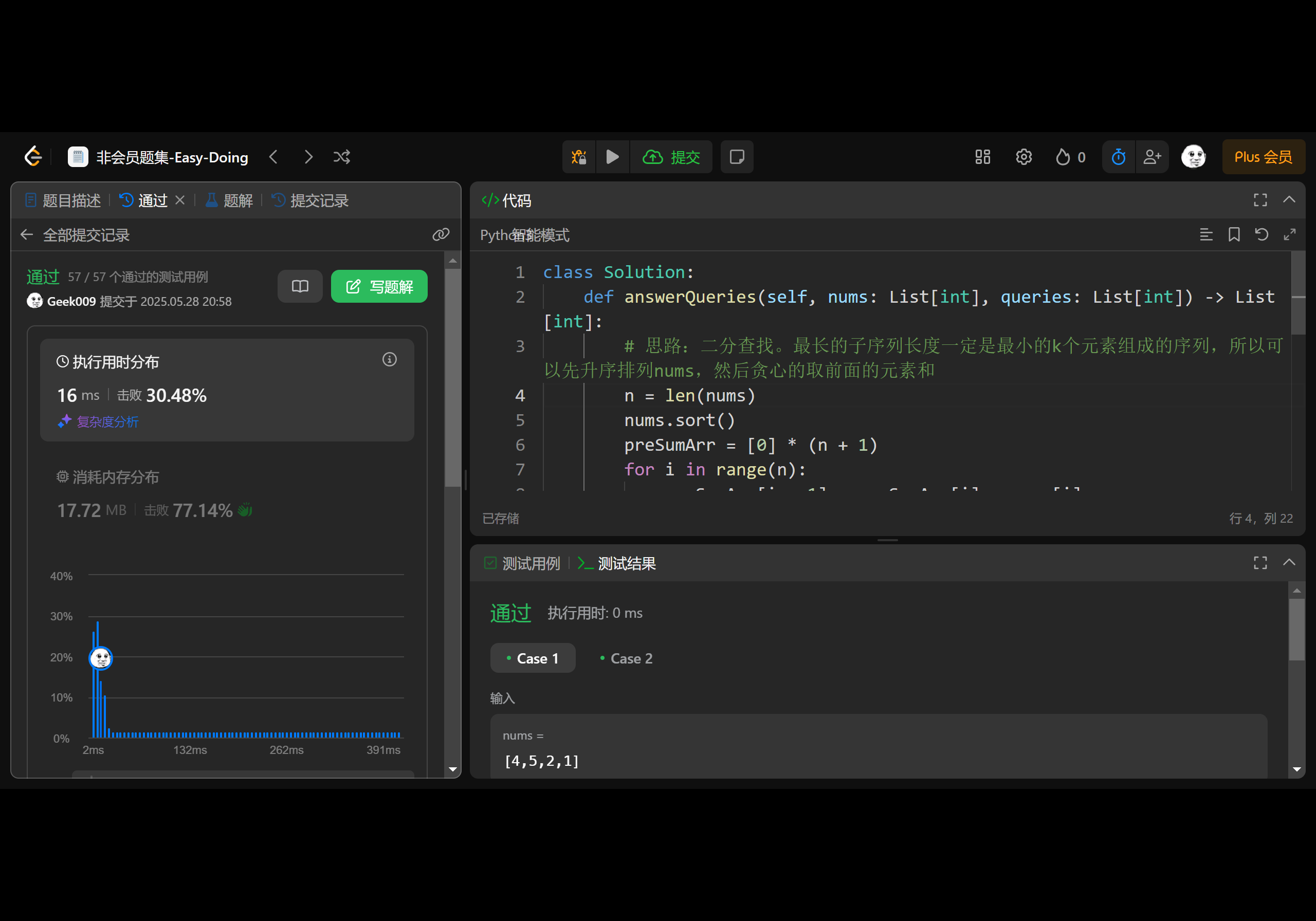Expand the code panel to fullscreen
The height and width of the screenshot is (921, 1316).
[x=1259, y=199]
